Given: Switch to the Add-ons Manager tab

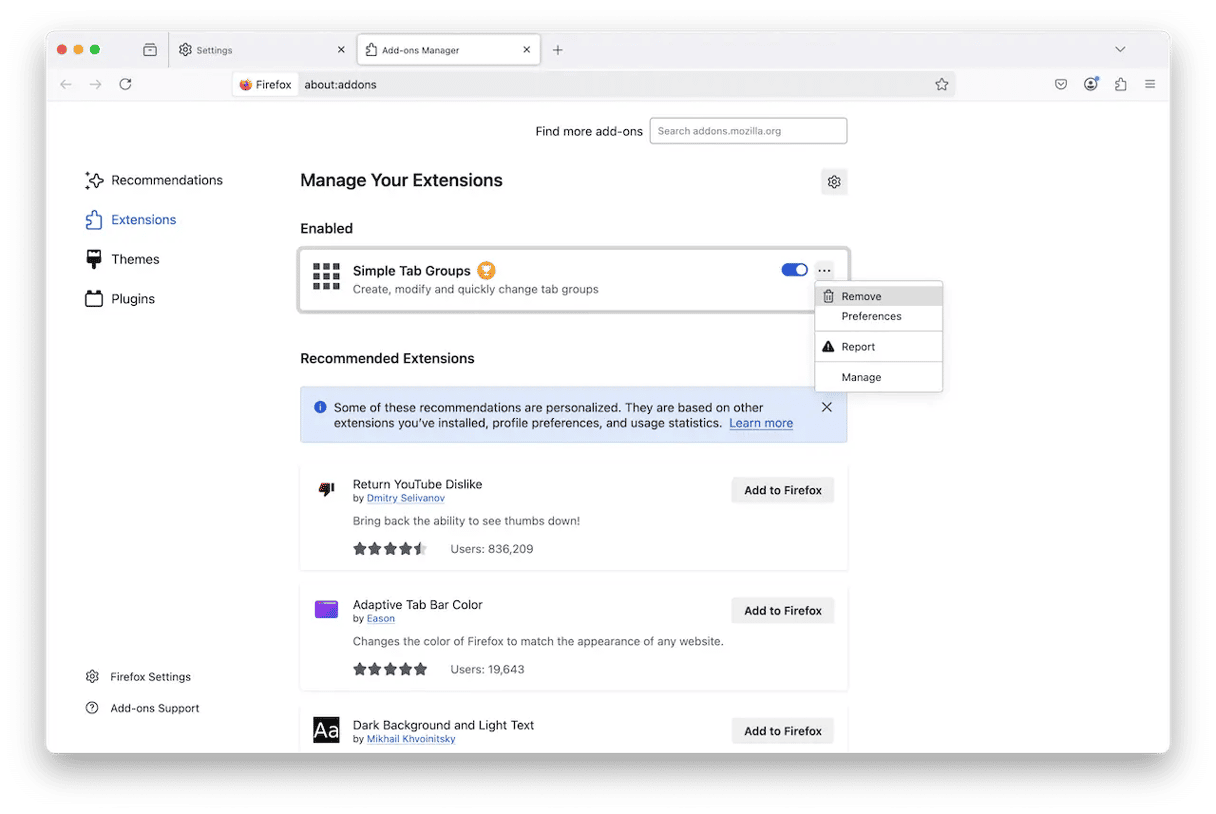Looking at the screenshot, I should [448, 50].
